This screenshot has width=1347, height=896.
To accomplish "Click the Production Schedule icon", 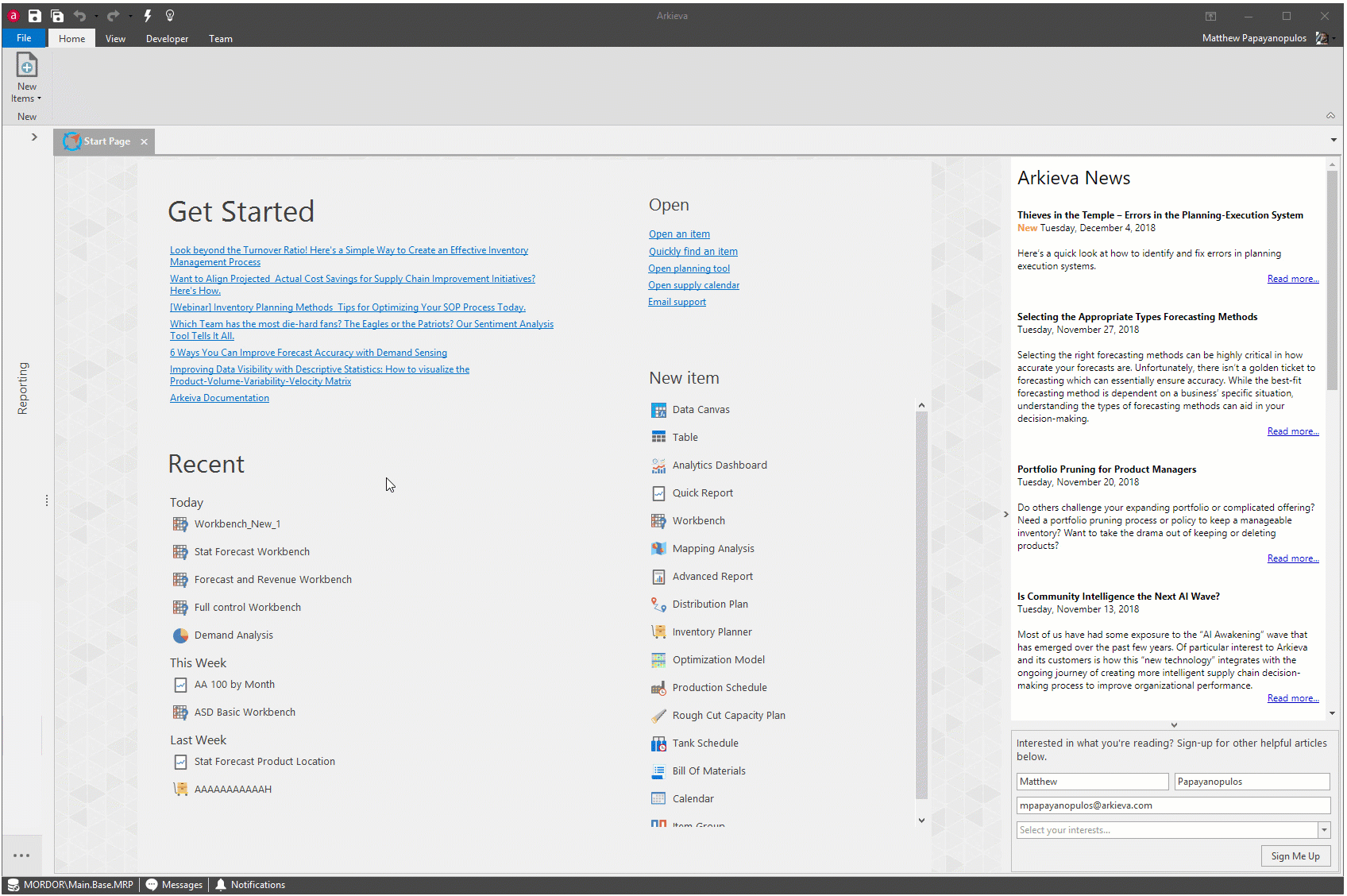I will pyautogui.click(x=658, y=688).
